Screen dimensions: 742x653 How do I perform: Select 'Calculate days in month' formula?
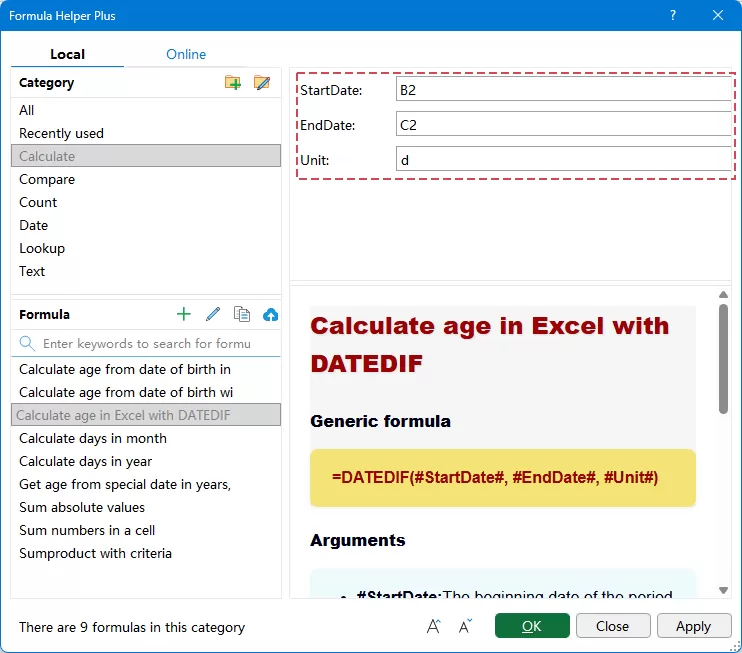(x=146, y=438)
